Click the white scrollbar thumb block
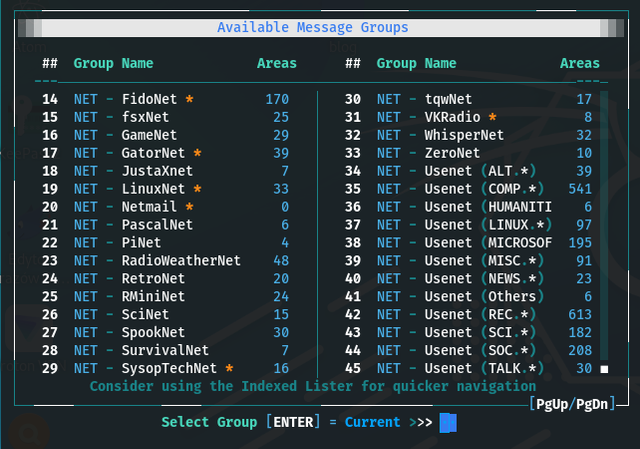 pyautogui.click(x=604, y=369)
